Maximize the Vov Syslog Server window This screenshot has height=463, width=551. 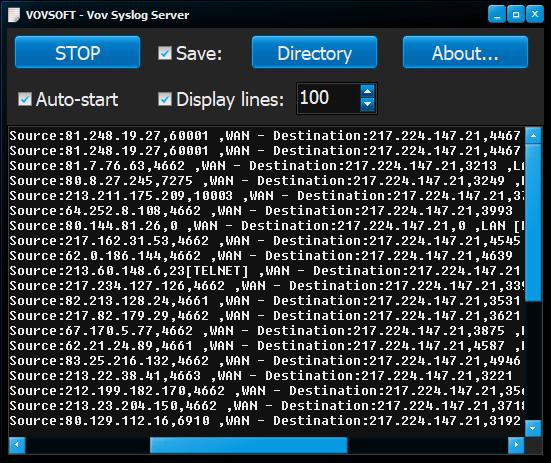click(x=516, y=14)
